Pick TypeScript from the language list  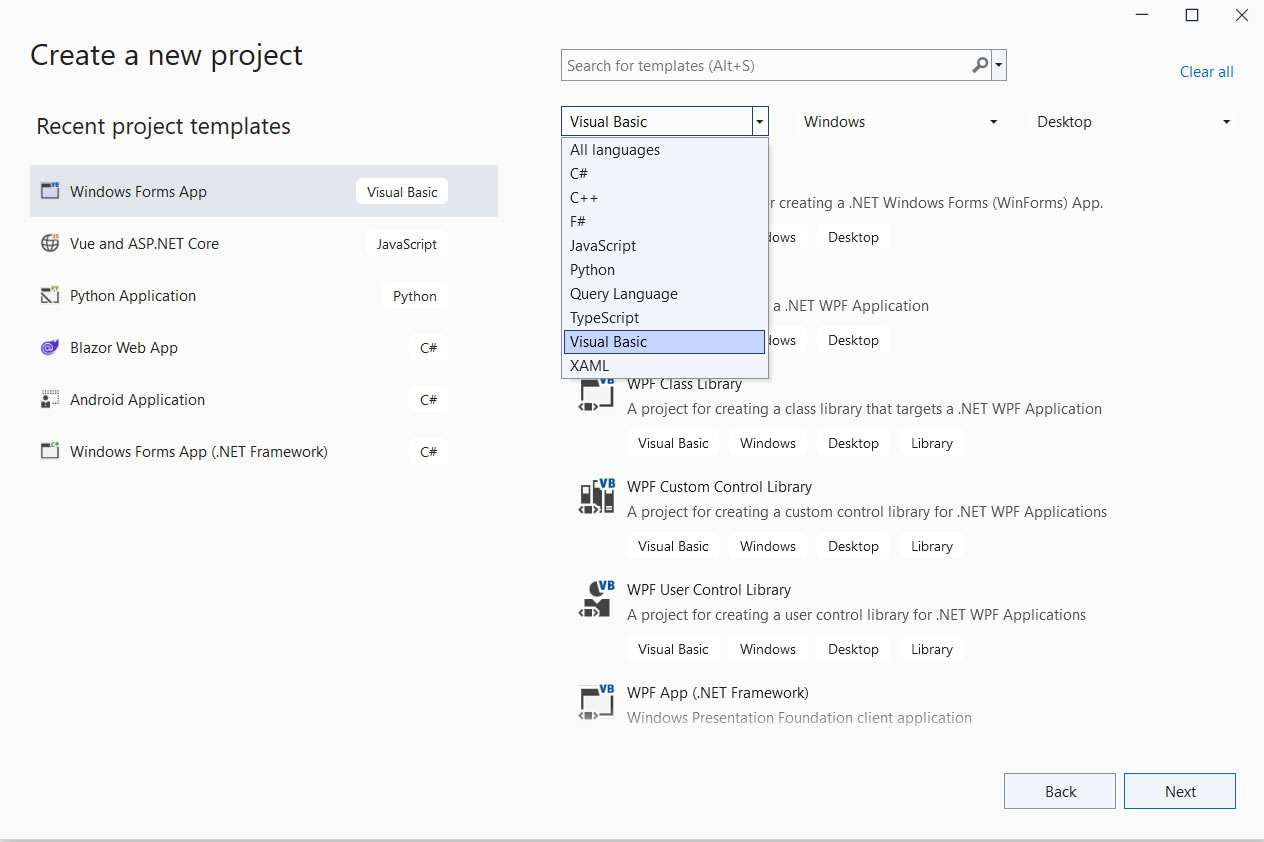pyautogui.click(x=604, y=318)
